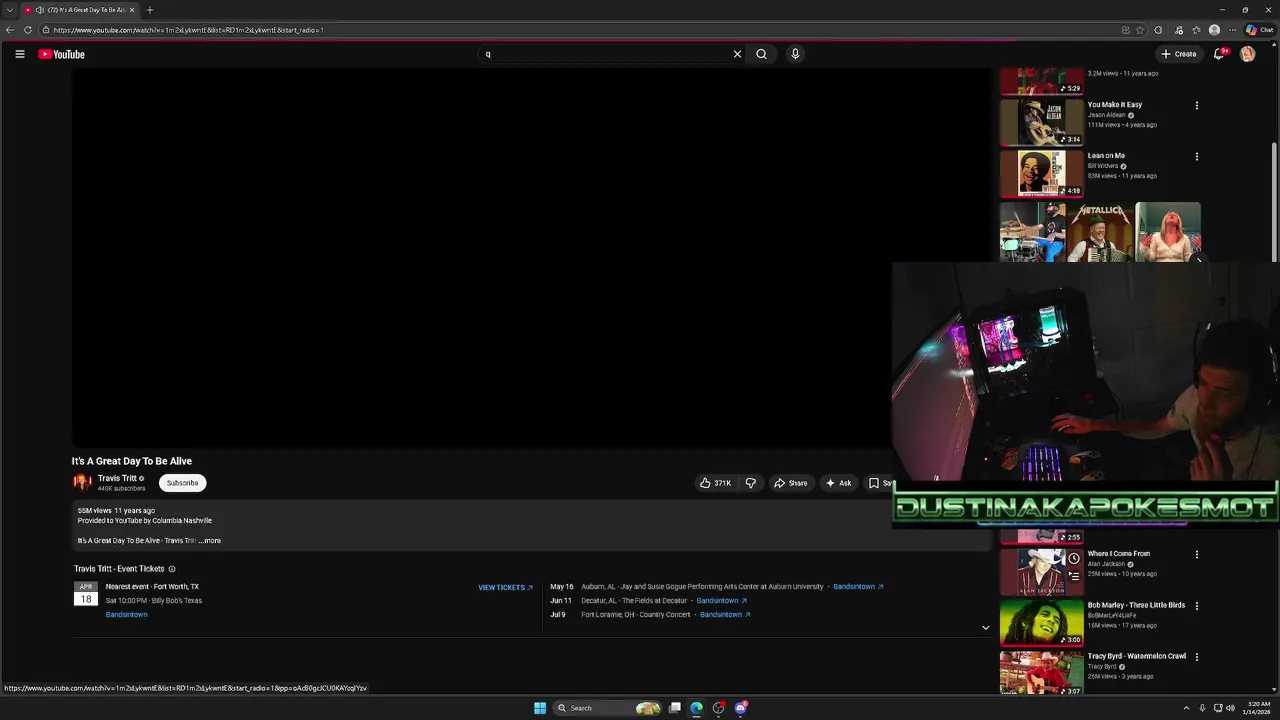Open the Travis Tritt channel name

117,478
